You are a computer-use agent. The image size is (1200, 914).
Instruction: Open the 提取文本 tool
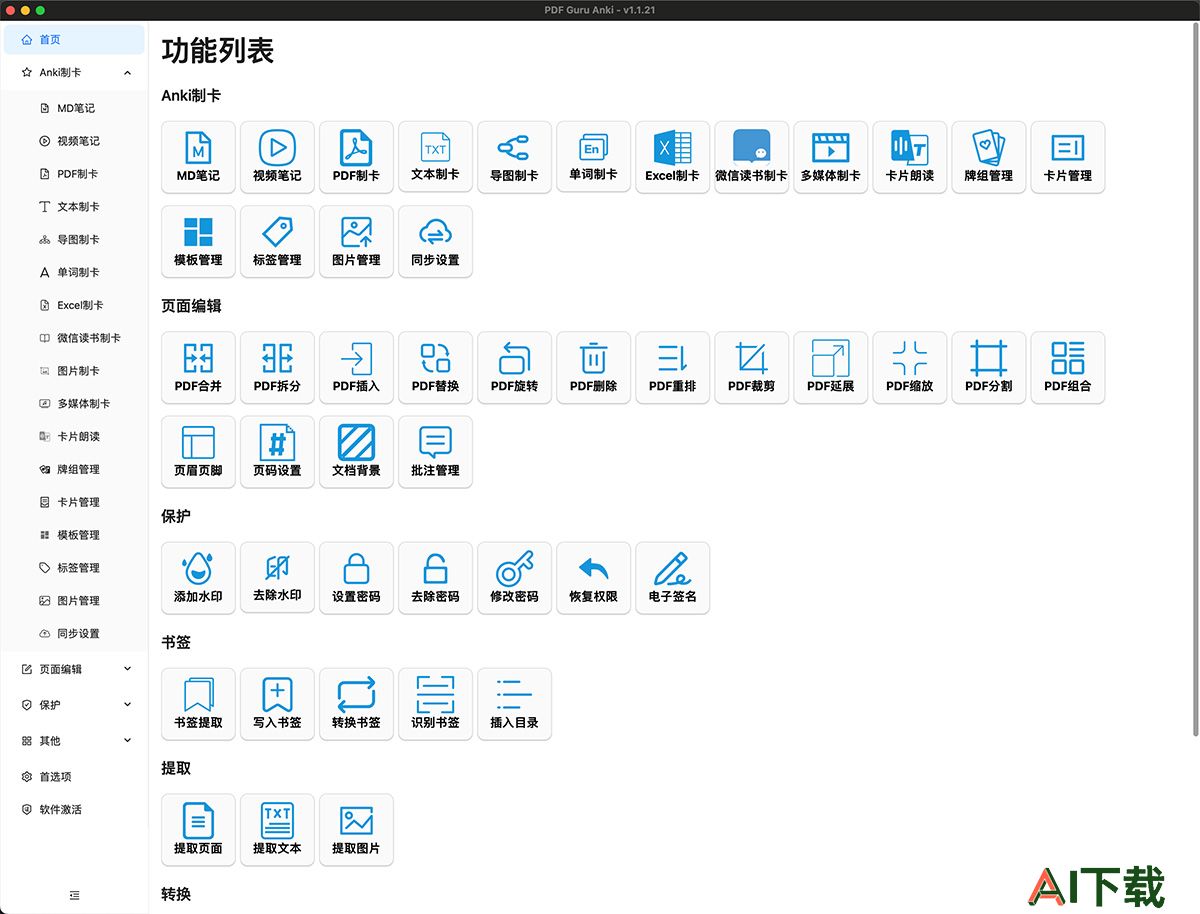pyautogui.click(x=277, y=829)
